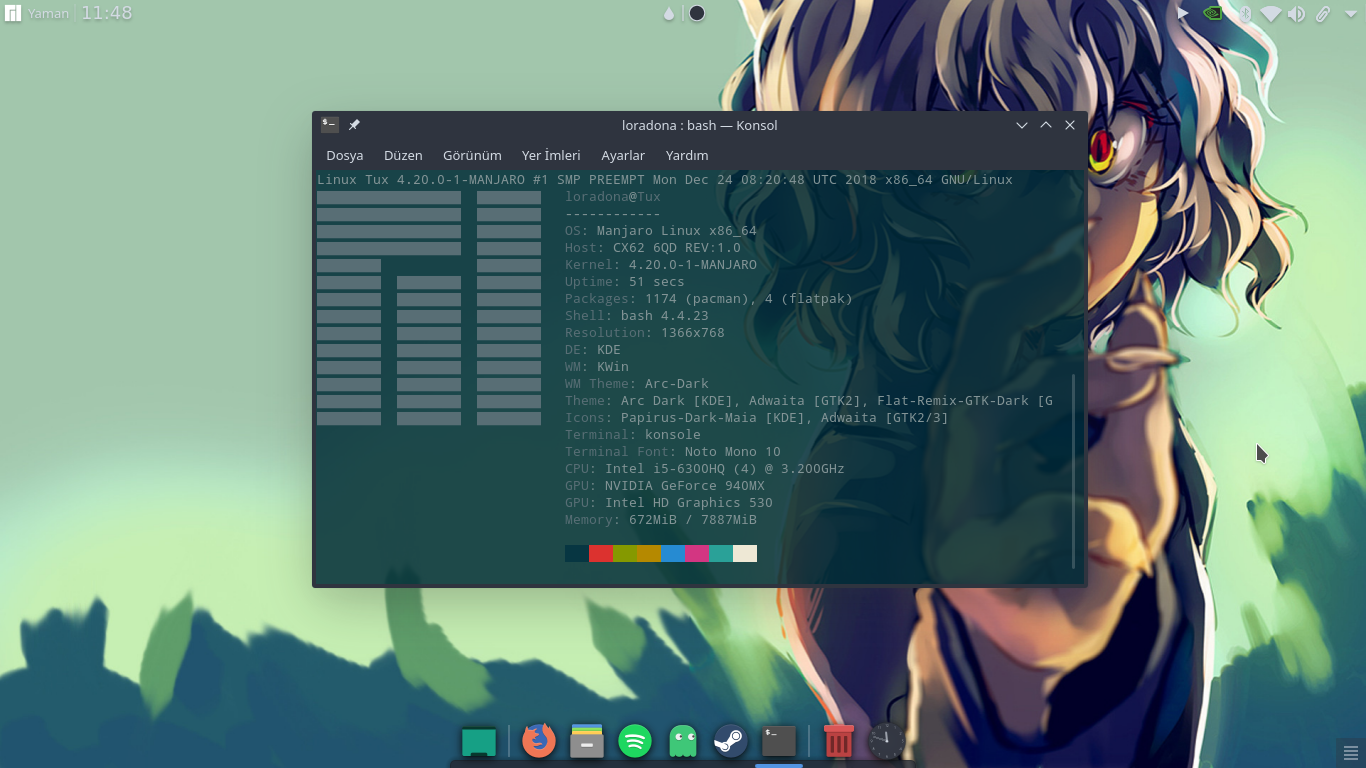Open the Wi-Fi network tray icon
The height and width of the screenshot is (768, 1366).
pos(1270,14)
